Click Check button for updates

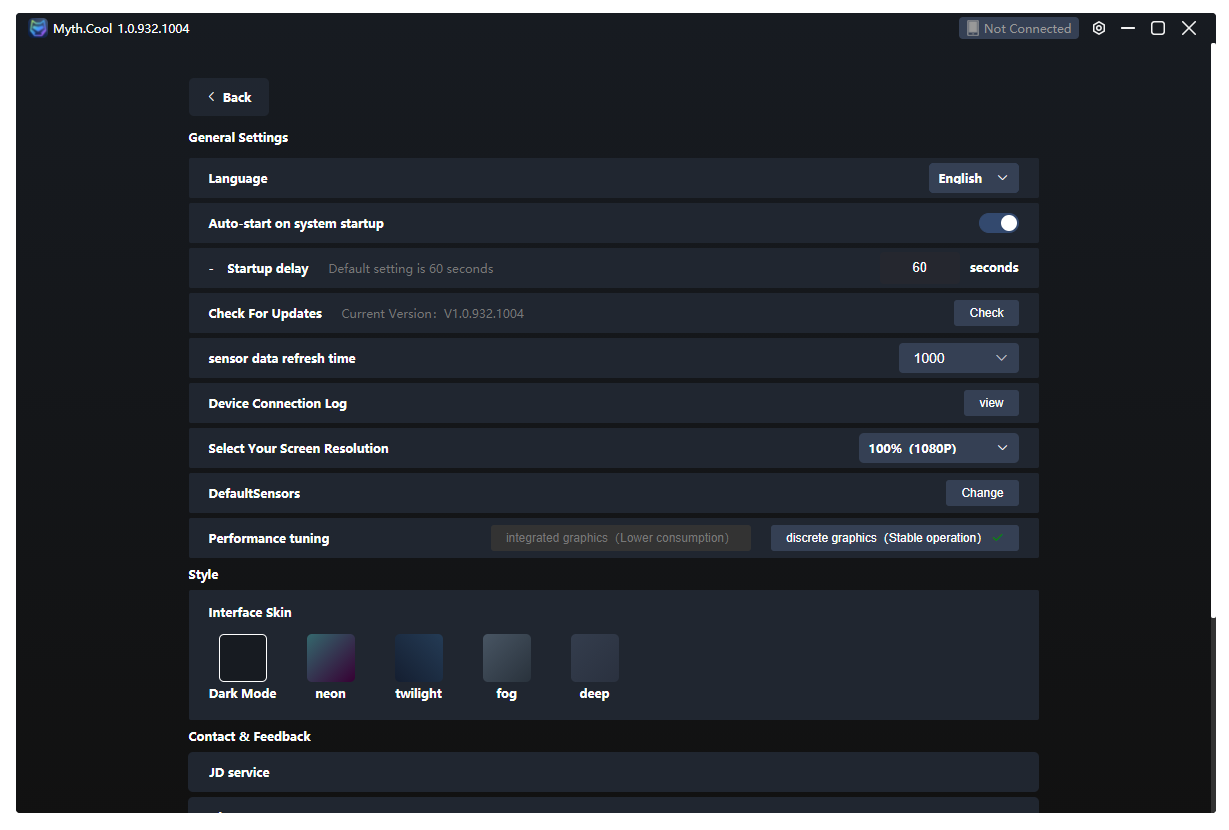point(986,313)
